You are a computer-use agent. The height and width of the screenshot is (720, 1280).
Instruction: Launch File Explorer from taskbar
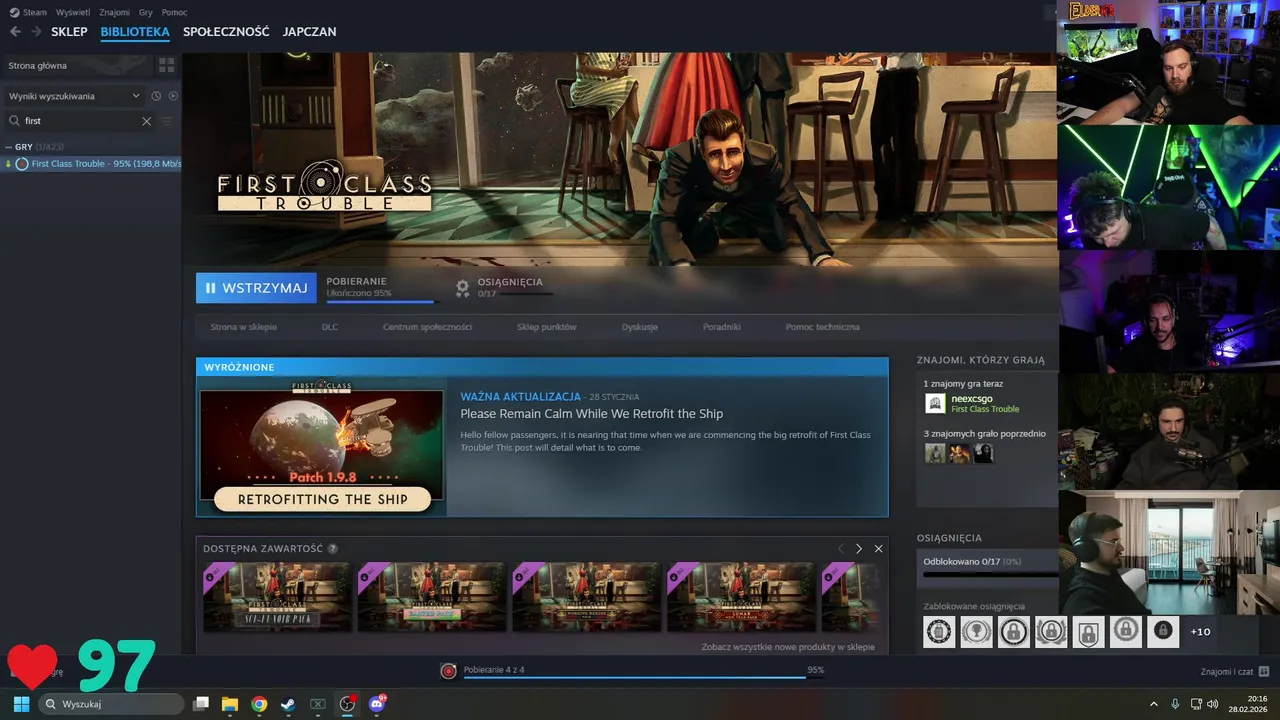pyautogui.click(x=230, y=704)
